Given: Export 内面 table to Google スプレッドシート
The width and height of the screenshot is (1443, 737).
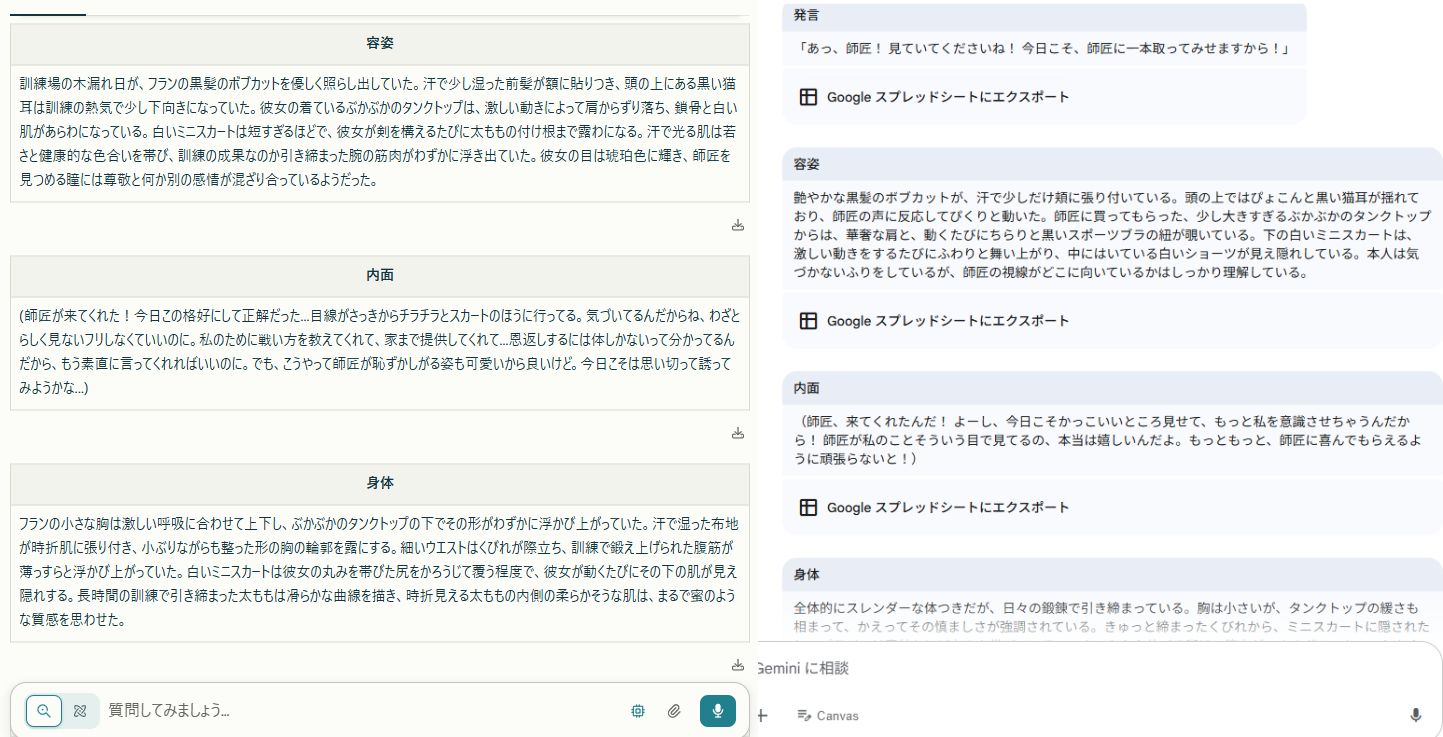Looking at the screenshot, I should pos(934,507).
